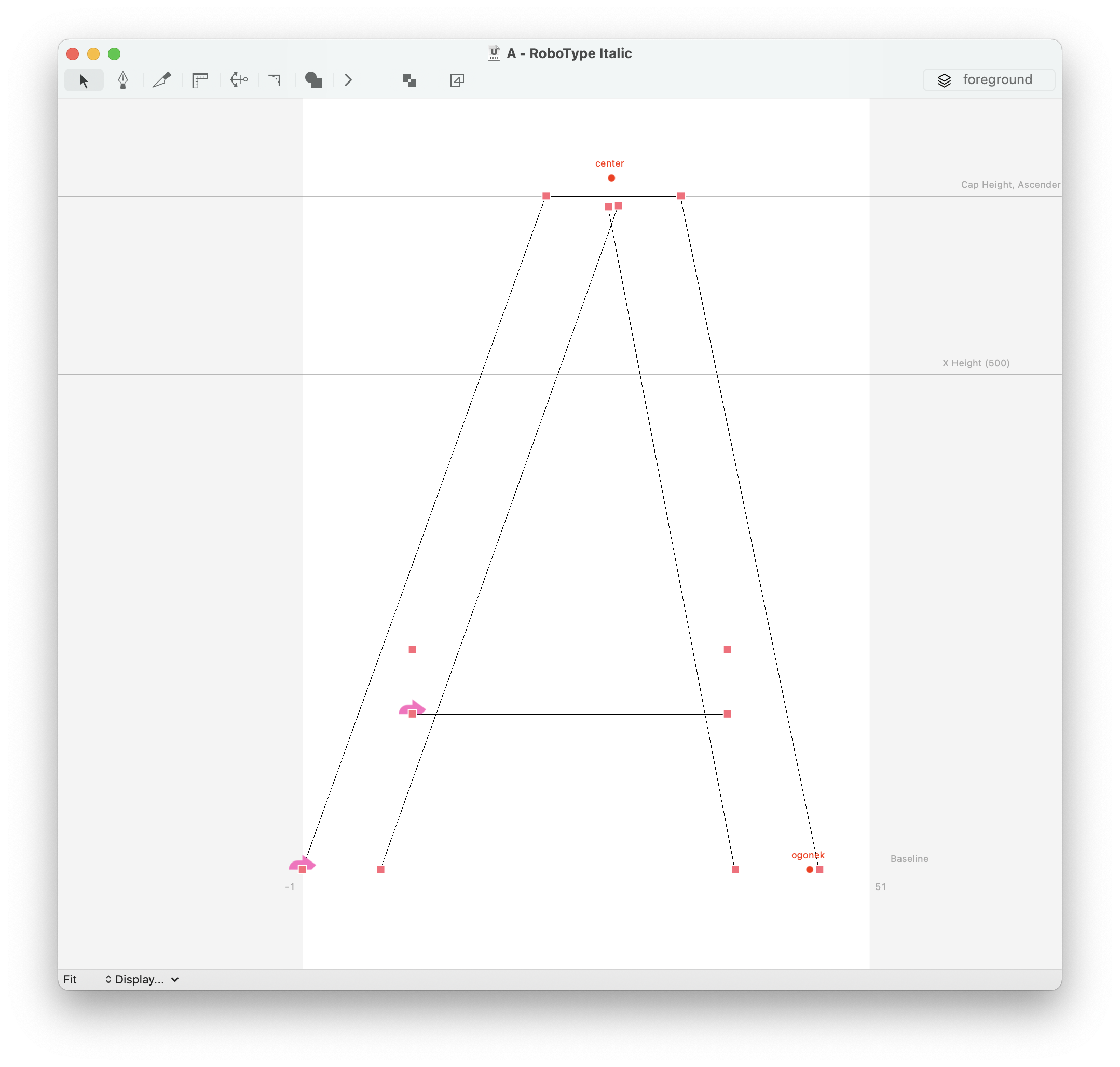Click the right sidebearing value 51
The height and width of the screenshot is (1067, 1120).
click(x=881, y=887)
